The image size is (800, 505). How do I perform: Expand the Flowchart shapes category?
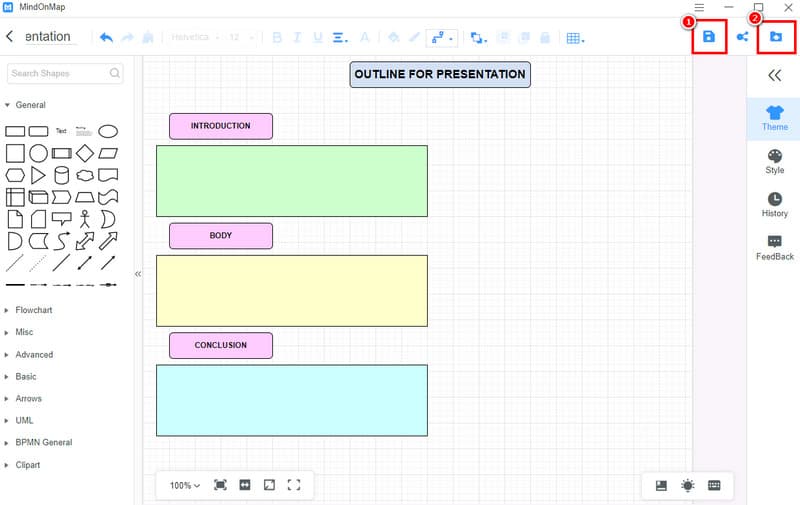coord(34,310)
